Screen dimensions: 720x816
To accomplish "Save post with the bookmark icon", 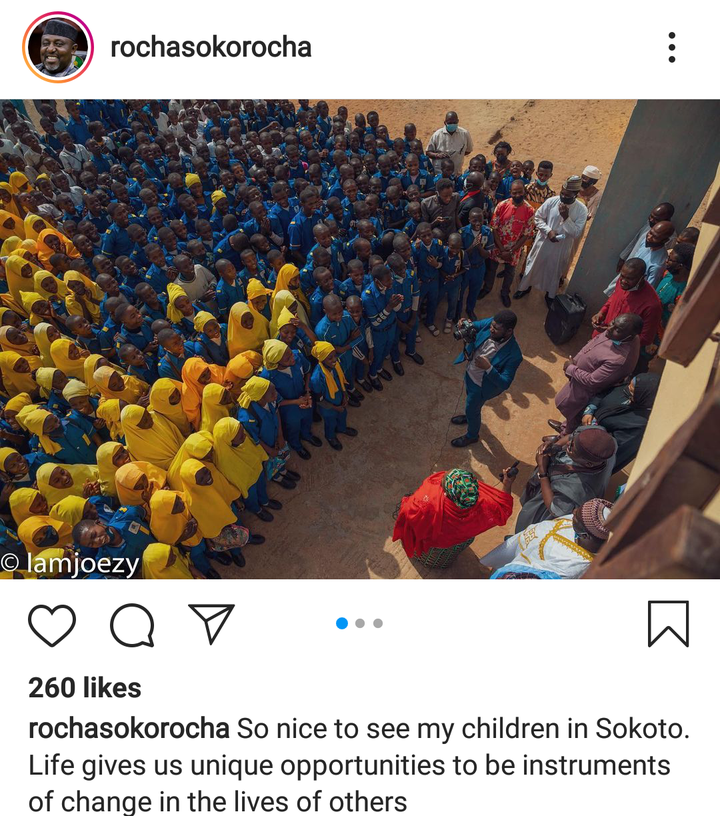I will click(x=668, y=623).
